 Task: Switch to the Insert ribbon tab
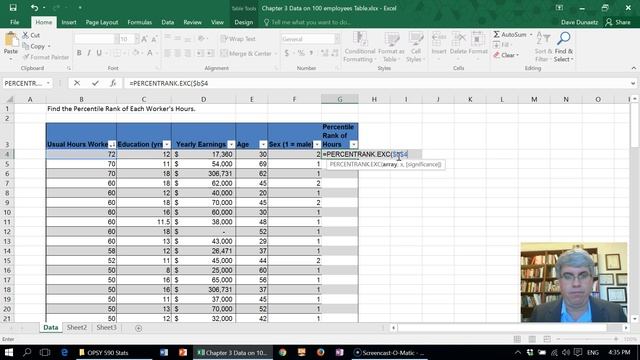pyautogui.click(x=69, y=22)
